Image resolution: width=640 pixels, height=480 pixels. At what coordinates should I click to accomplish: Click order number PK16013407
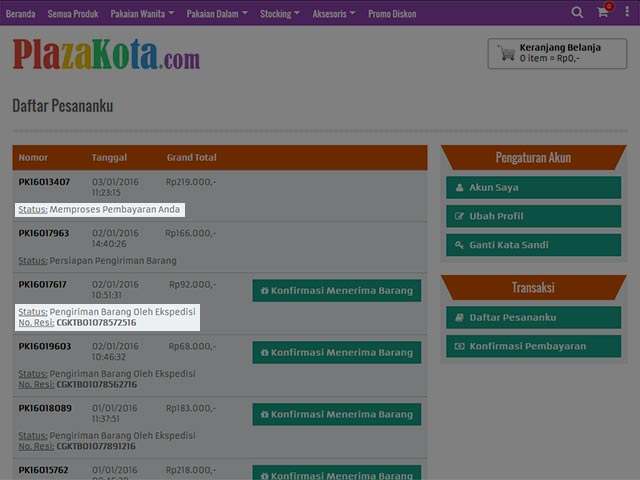44,182
